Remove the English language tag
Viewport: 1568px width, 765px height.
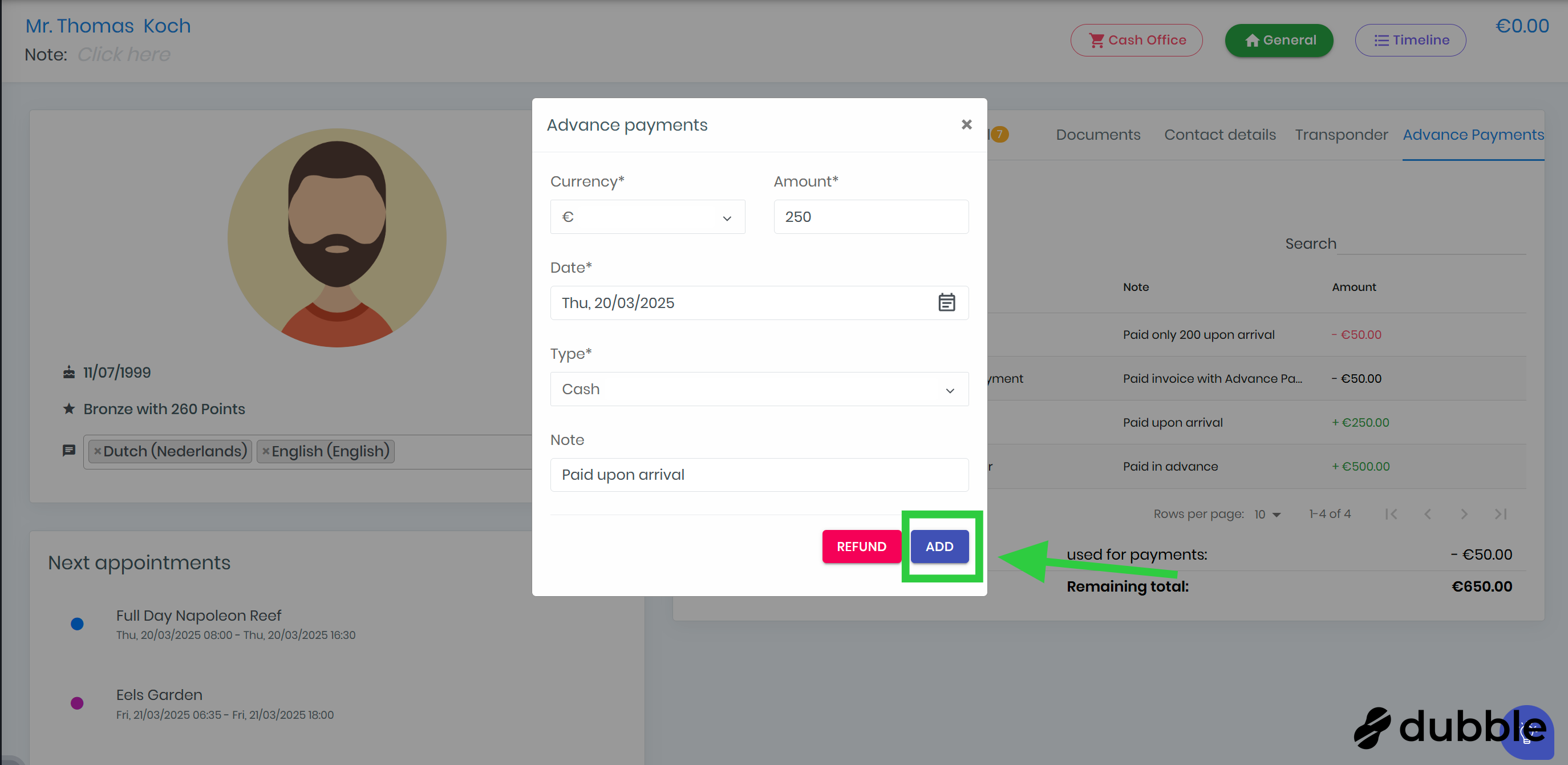266,452
